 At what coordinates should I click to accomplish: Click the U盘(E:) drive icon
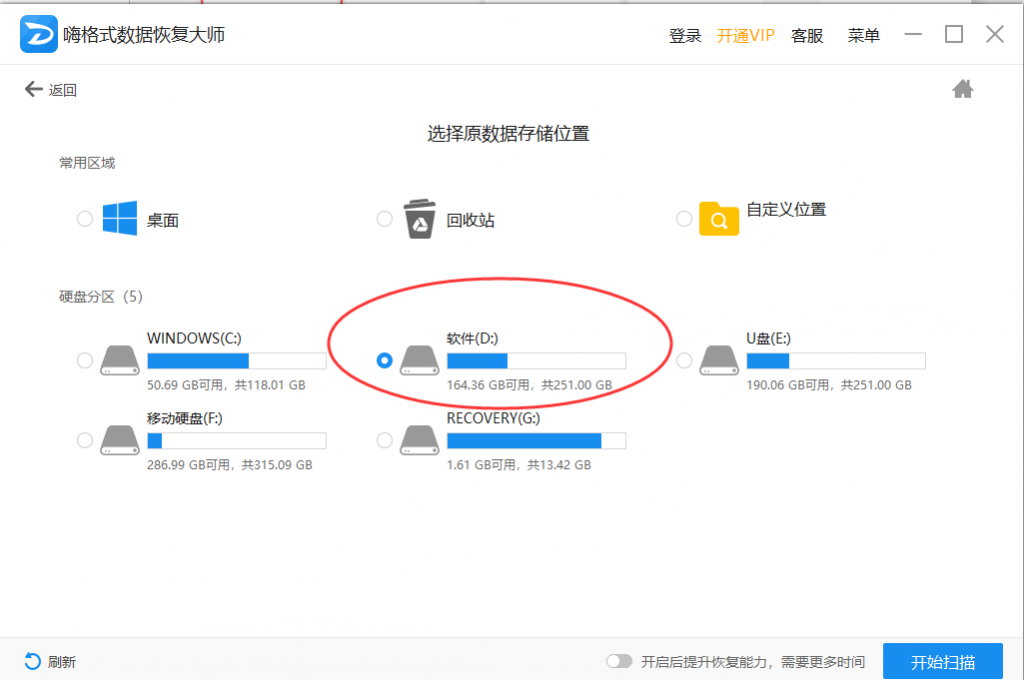pyautogui.click(x=719, y=361)
